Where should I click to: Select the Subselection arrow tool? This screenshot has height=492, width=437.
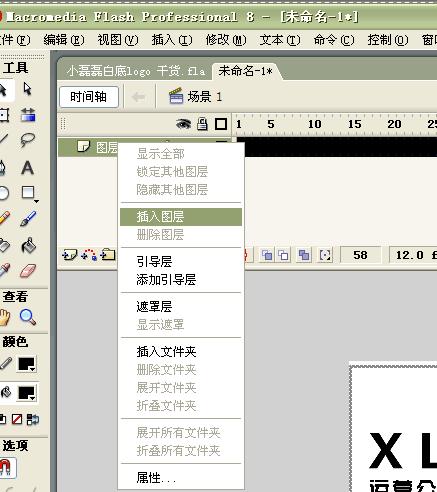(x=27, y=89)
